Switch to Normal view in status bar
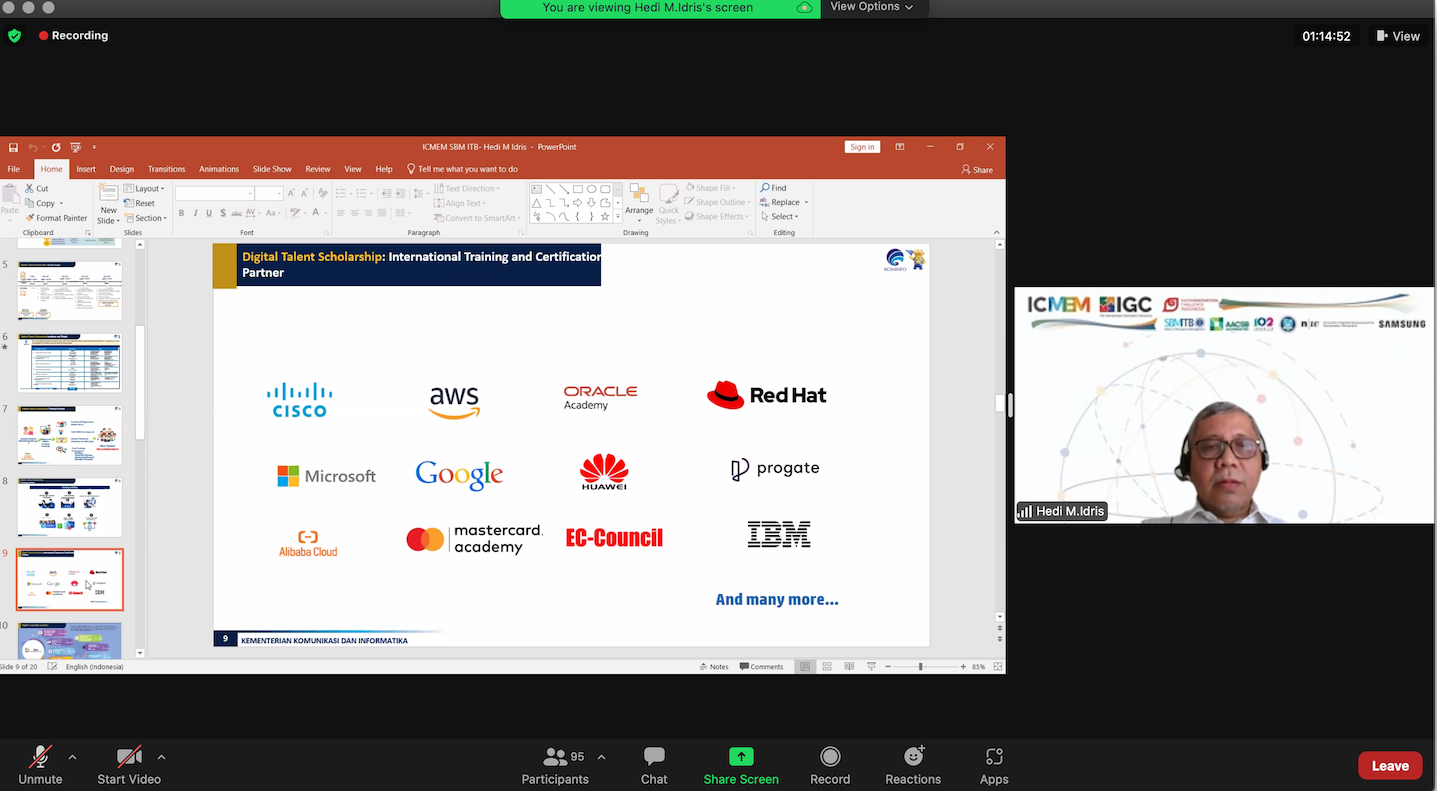 coord(805,666)
